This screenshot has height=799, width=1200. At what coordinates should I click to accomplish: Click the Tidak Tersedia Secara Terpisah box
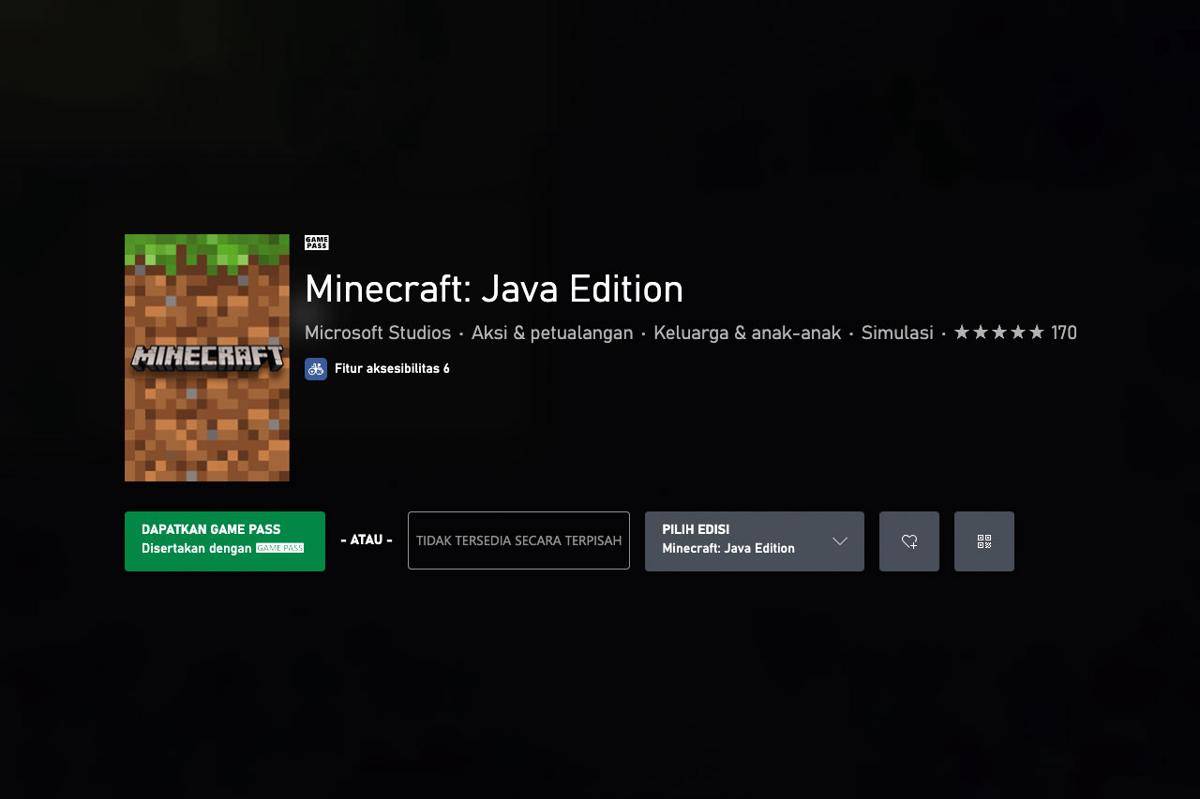point(519,541)
